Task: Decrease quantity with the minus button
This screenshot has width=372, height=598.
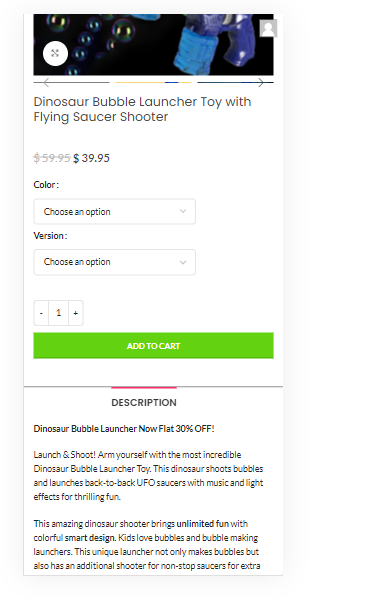Action: [x=41, y=313]
